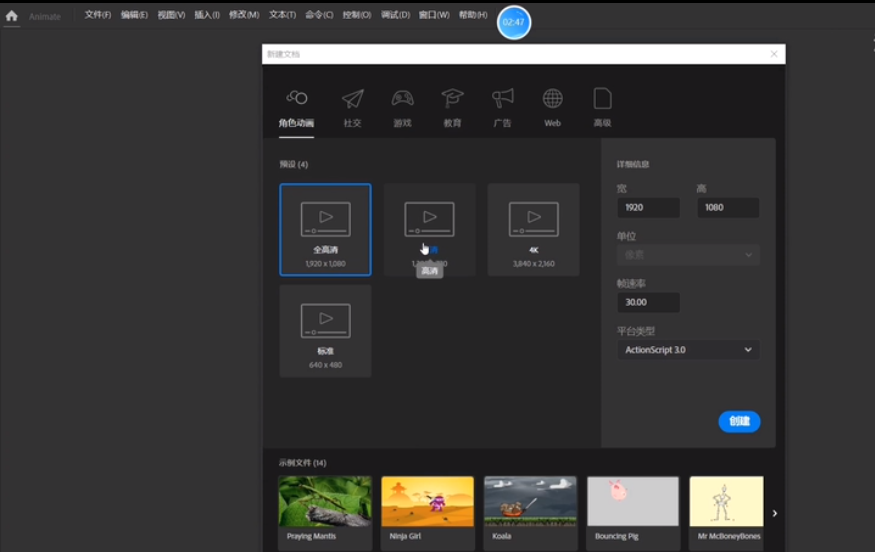Image resolution: width=875 pixels, height=552 pixels.
Task: Open the 视图(V) menu
Action: point(171,15)
